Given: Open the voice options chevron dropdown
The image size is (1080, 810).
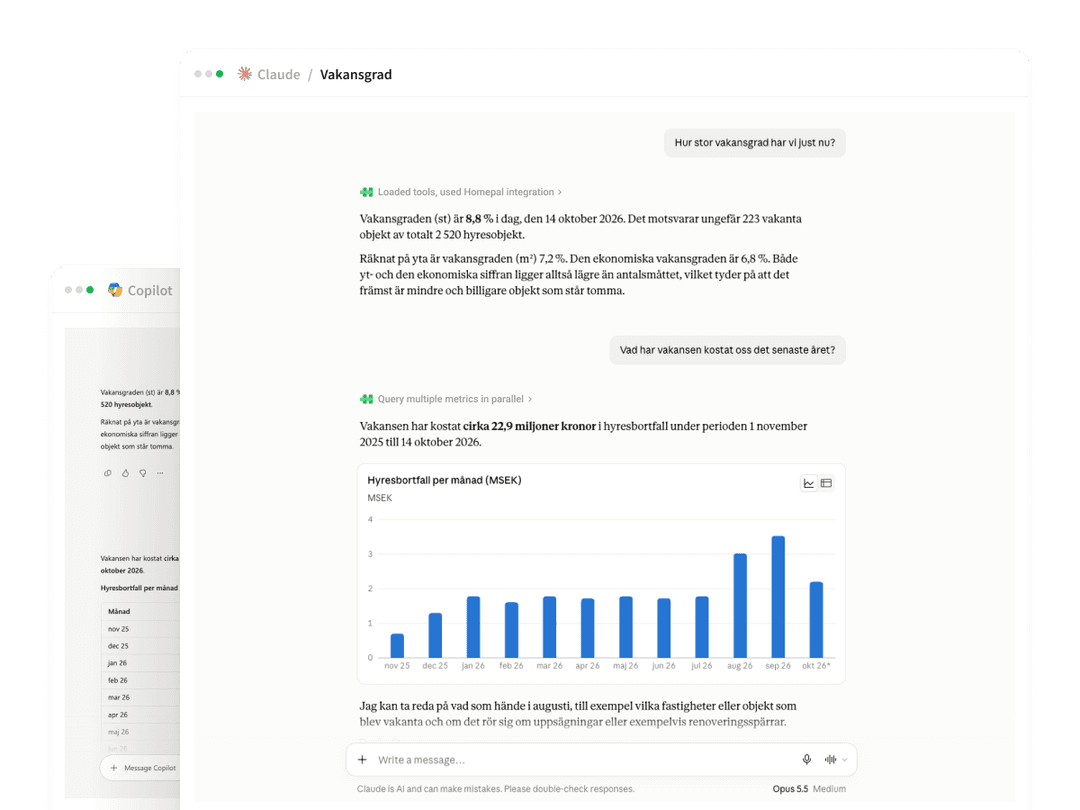Looking at the screenshot, I should (844, 760).
